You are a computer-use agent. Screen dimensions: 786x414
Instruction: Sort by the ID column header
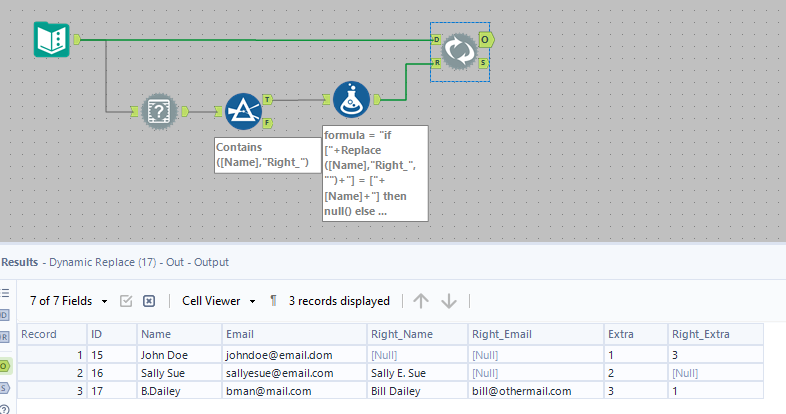click(x=112, y=334)
